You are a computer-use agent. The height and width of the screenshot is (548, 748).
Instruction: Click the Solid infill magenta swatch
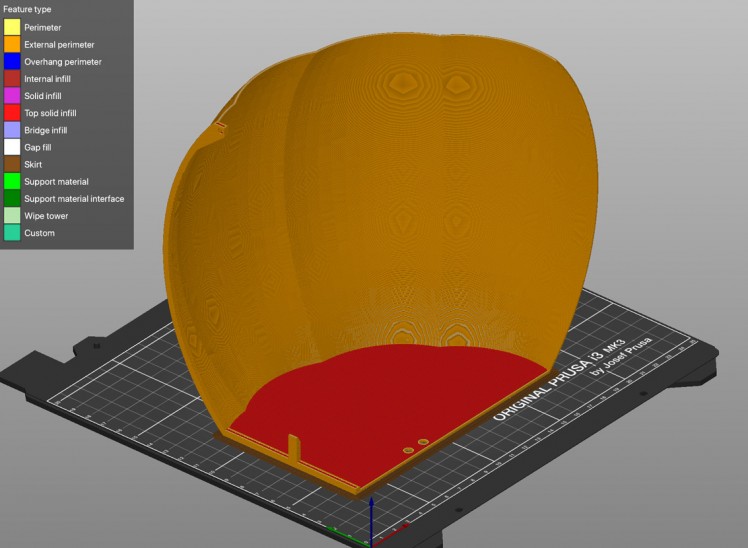click(12, 96)
